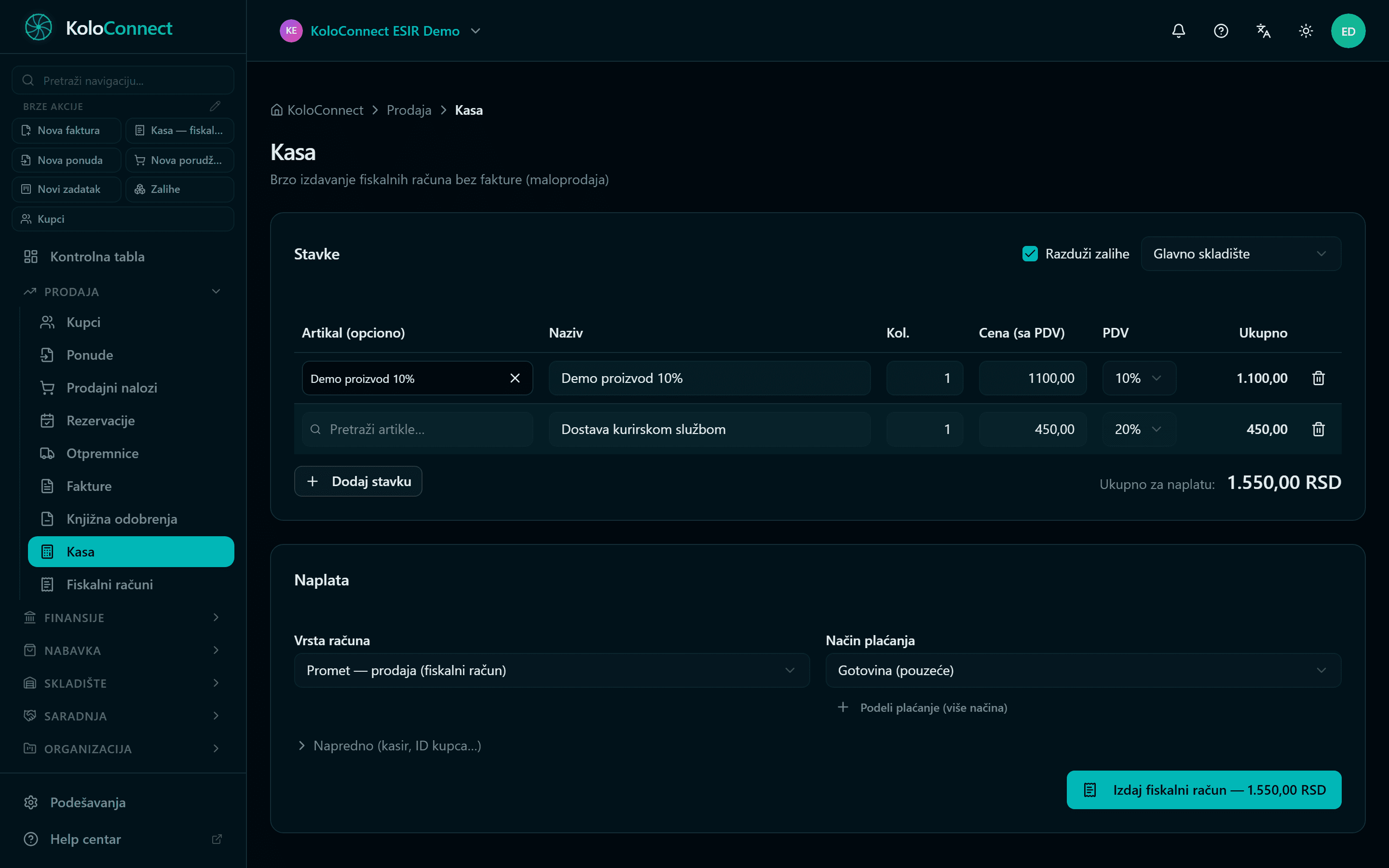Toggle the Razduži zalihe checkbox

tap(1030, 254)
